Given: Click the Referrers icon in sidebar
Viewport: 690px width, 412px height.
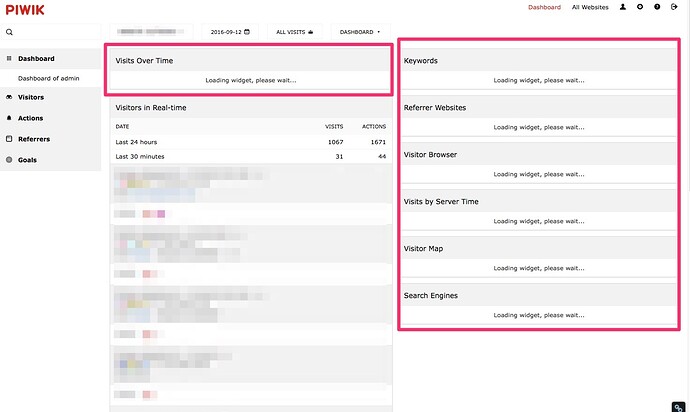Looking at the screenshot, I should tap(9, 139).
